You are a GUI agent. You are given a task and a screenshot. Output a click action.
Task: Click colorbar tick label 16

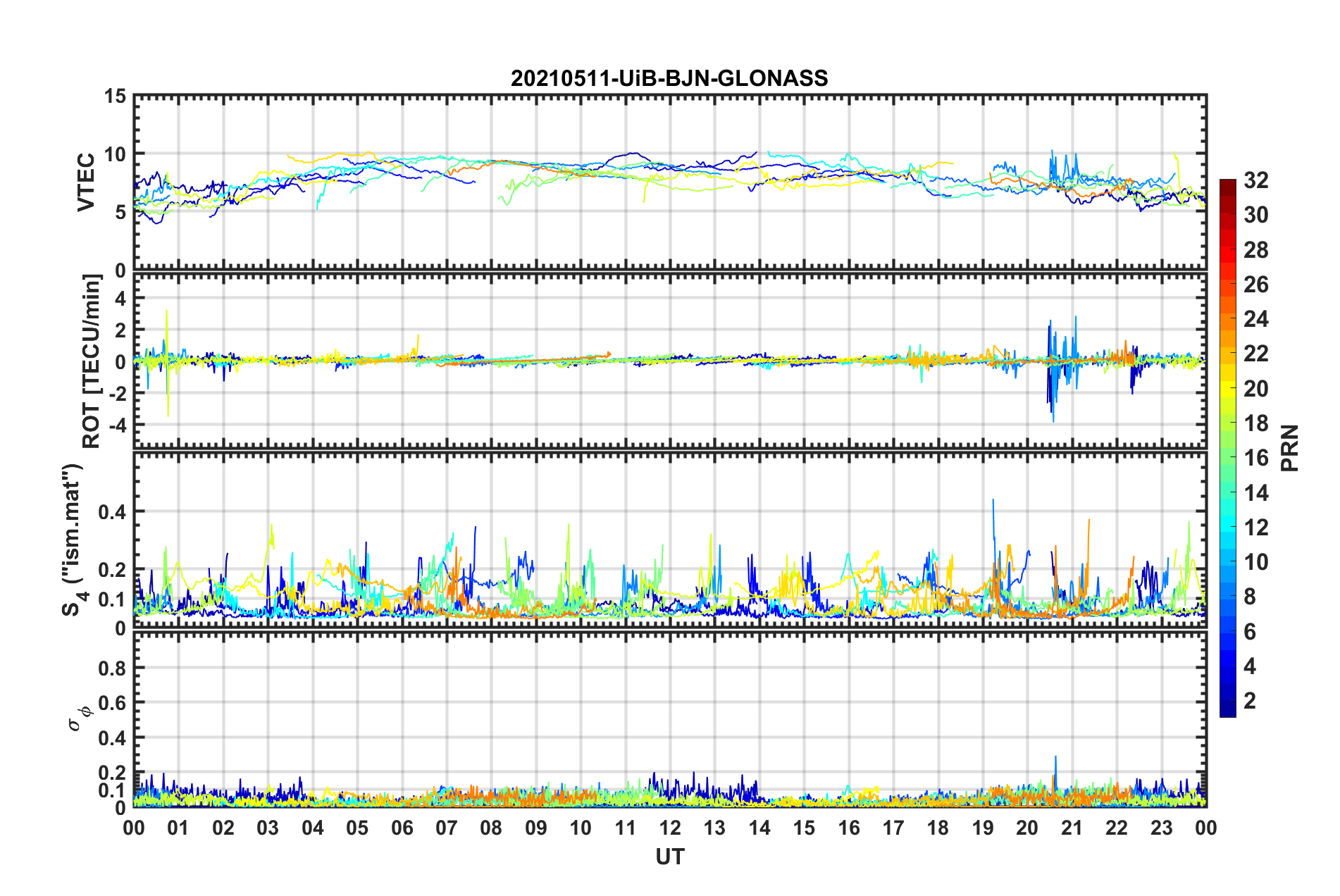(1255, 458)
